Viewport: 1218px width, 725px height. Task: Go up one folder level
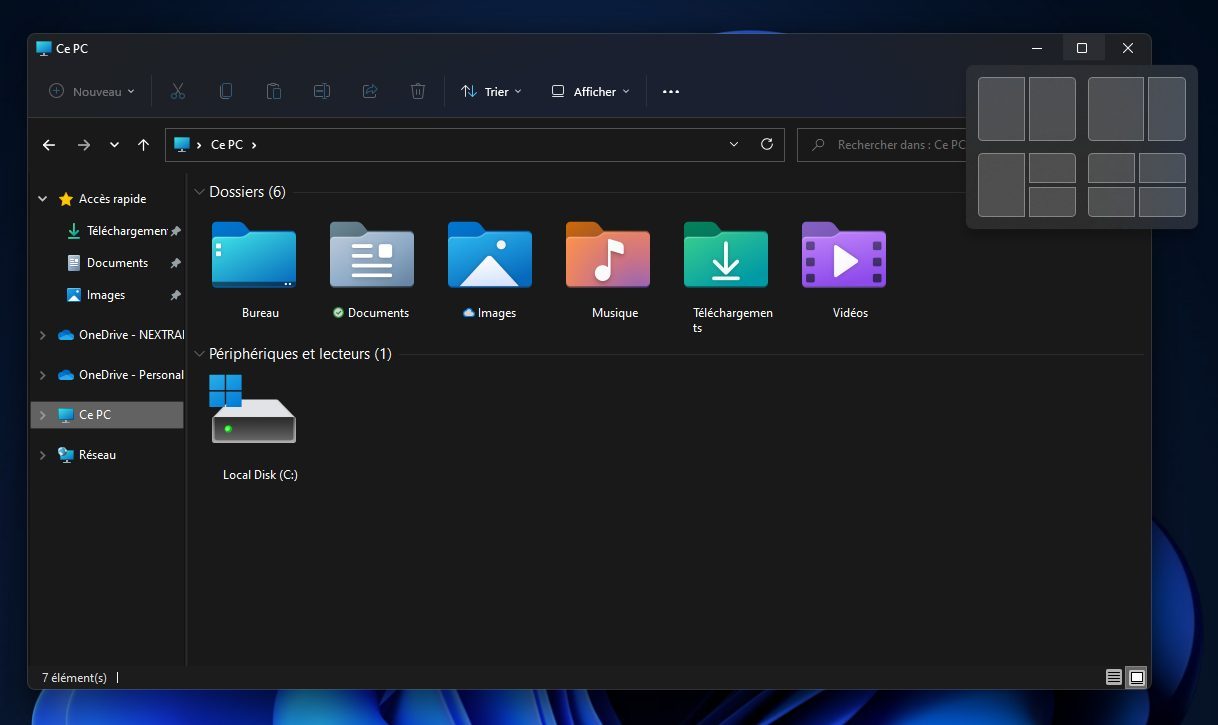(143, 145)
